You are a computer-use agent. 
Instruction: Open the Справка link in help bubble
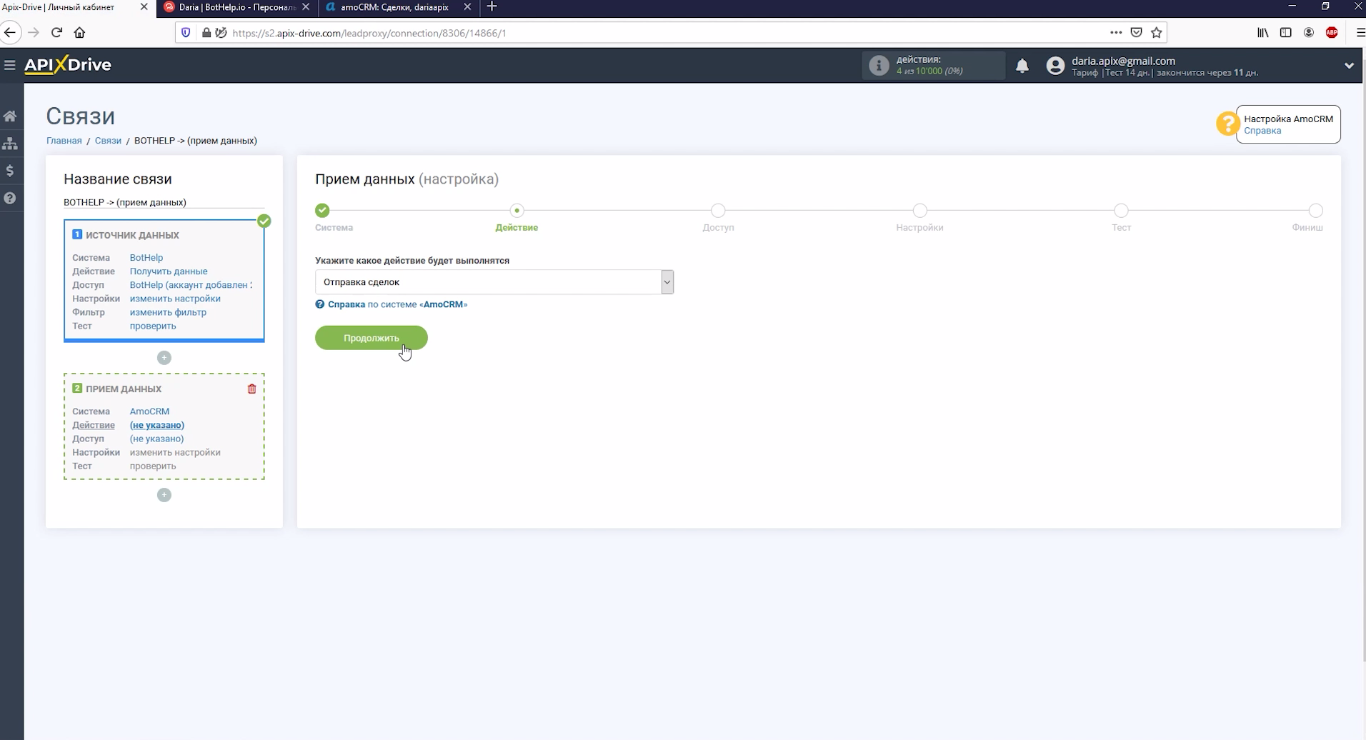coord(1262,131)
